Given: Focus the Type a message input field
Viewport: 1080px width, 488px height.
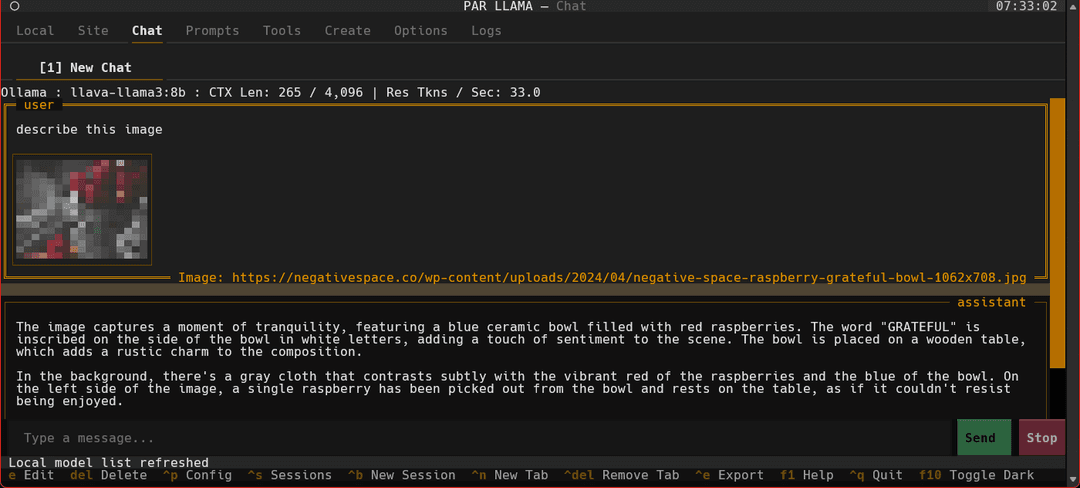Looking at the screenshot, I should tap(479, 438).
